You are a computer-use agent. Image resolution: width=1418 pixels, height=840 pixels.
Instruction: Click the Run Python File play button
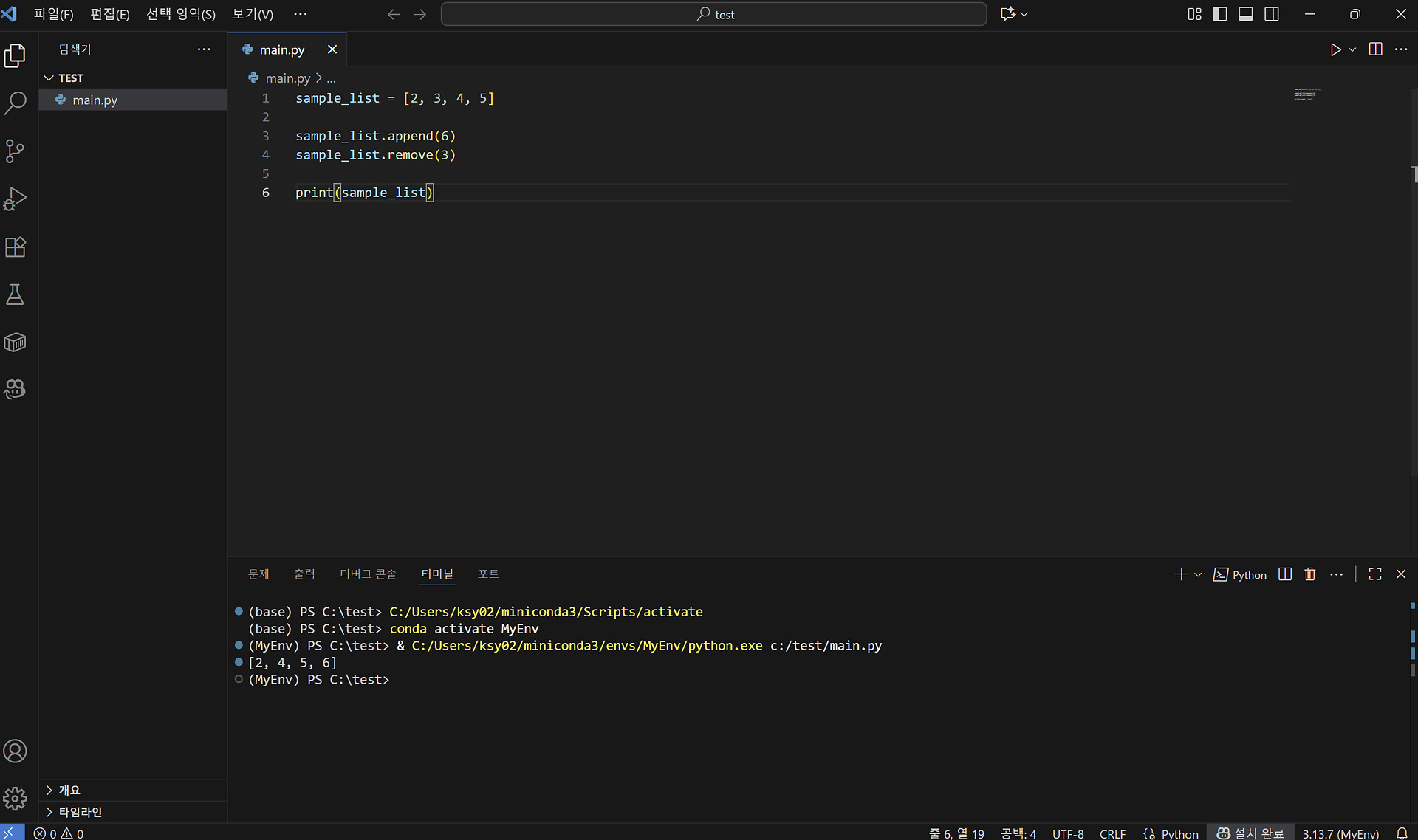pyautogui.click(x=1335, y=49)
